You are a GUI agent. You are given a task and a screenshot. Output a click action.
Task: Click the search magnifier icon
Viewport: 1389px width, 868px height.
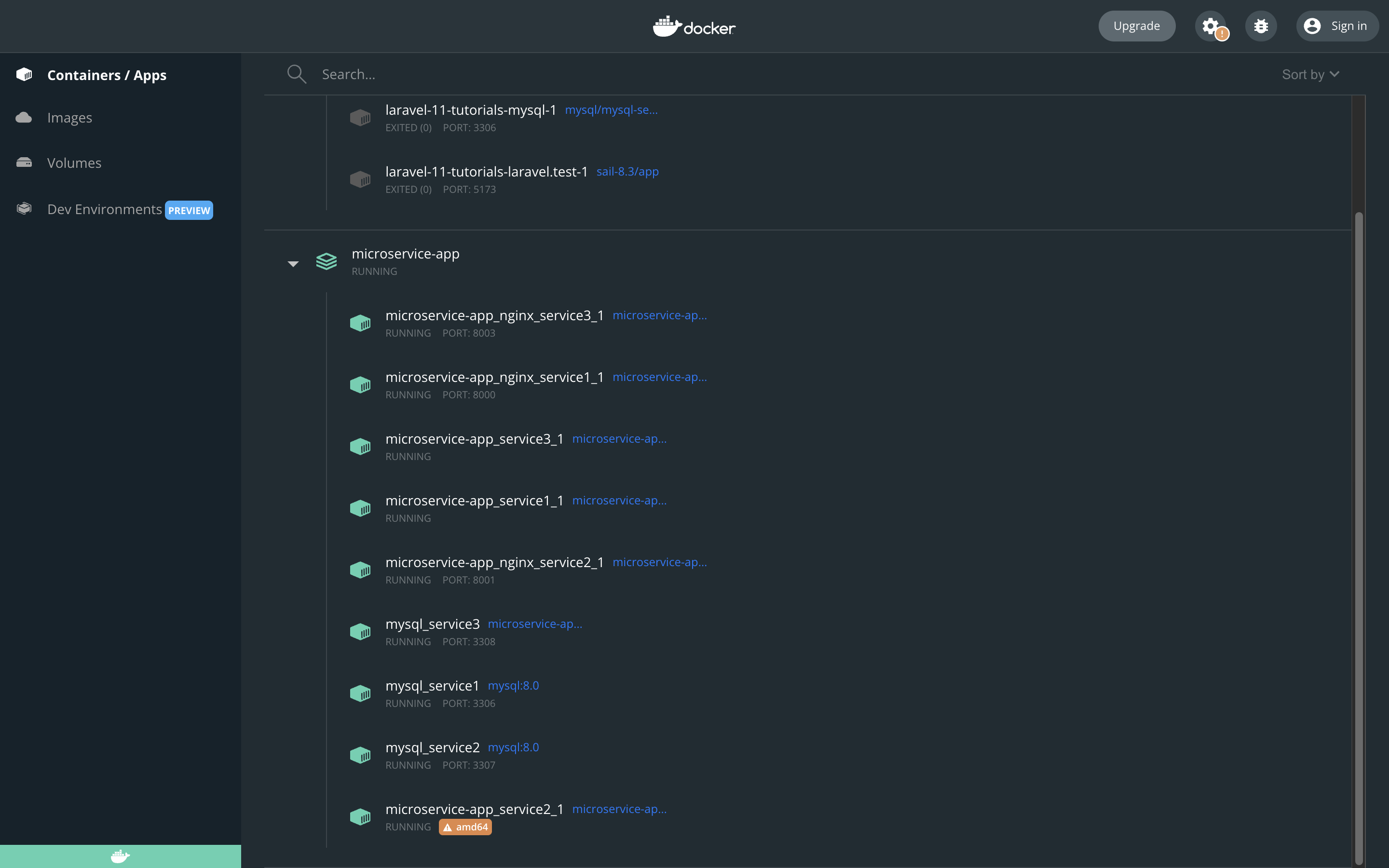tap(296, 73)
